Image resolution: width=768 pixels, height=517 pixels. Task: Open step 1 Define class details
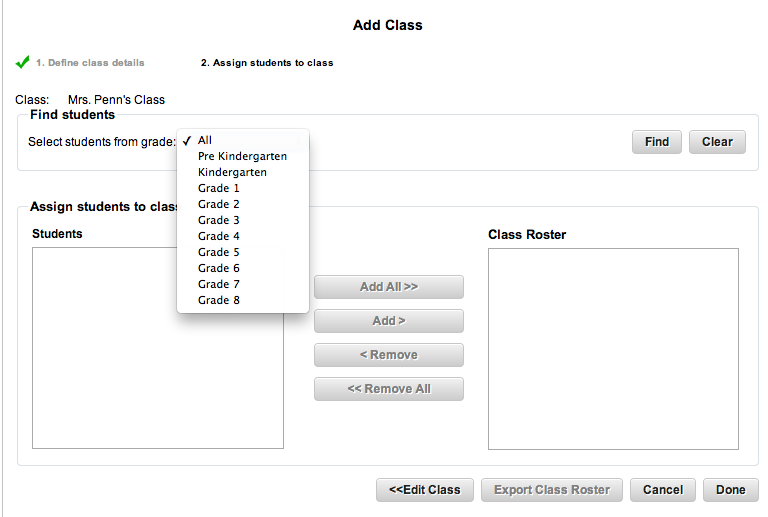pos(90,63)
